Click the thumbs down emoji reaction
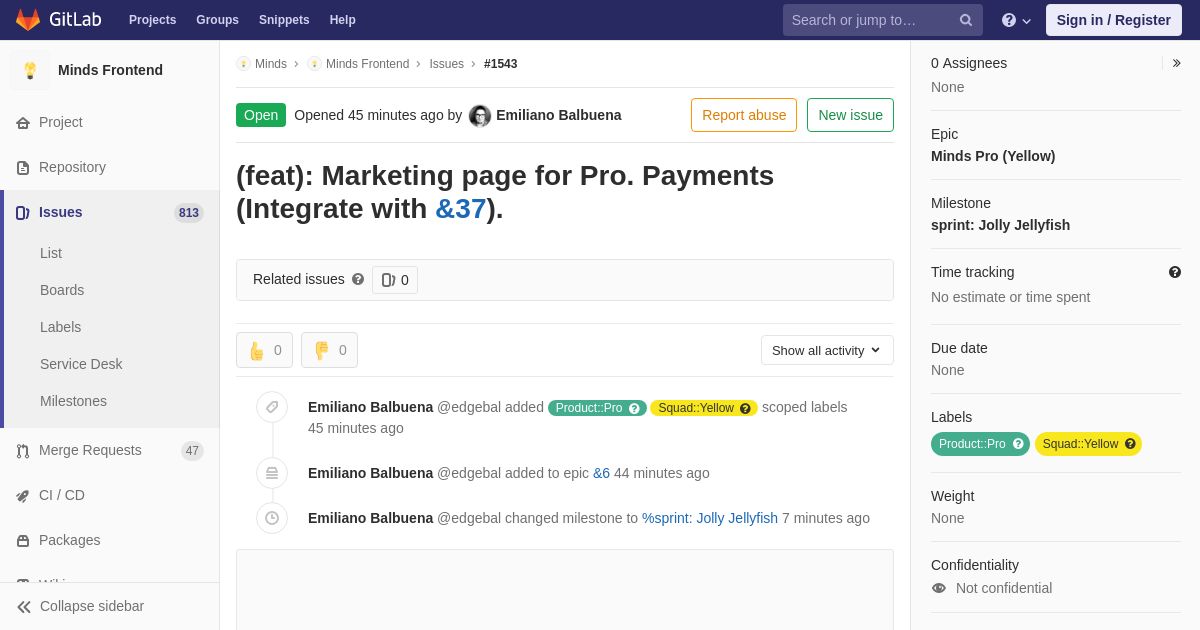Screen dimensions: 1200x630 click(x=329, y=350)
